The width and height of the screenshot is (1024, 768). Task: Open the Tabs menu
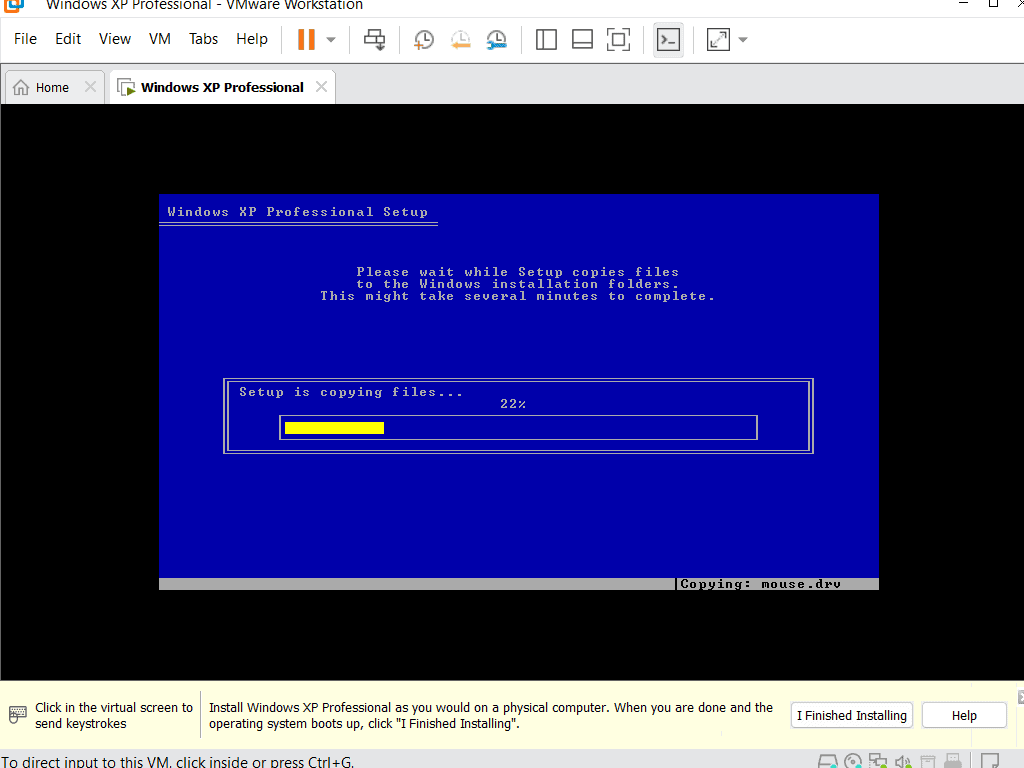(203, 39)
